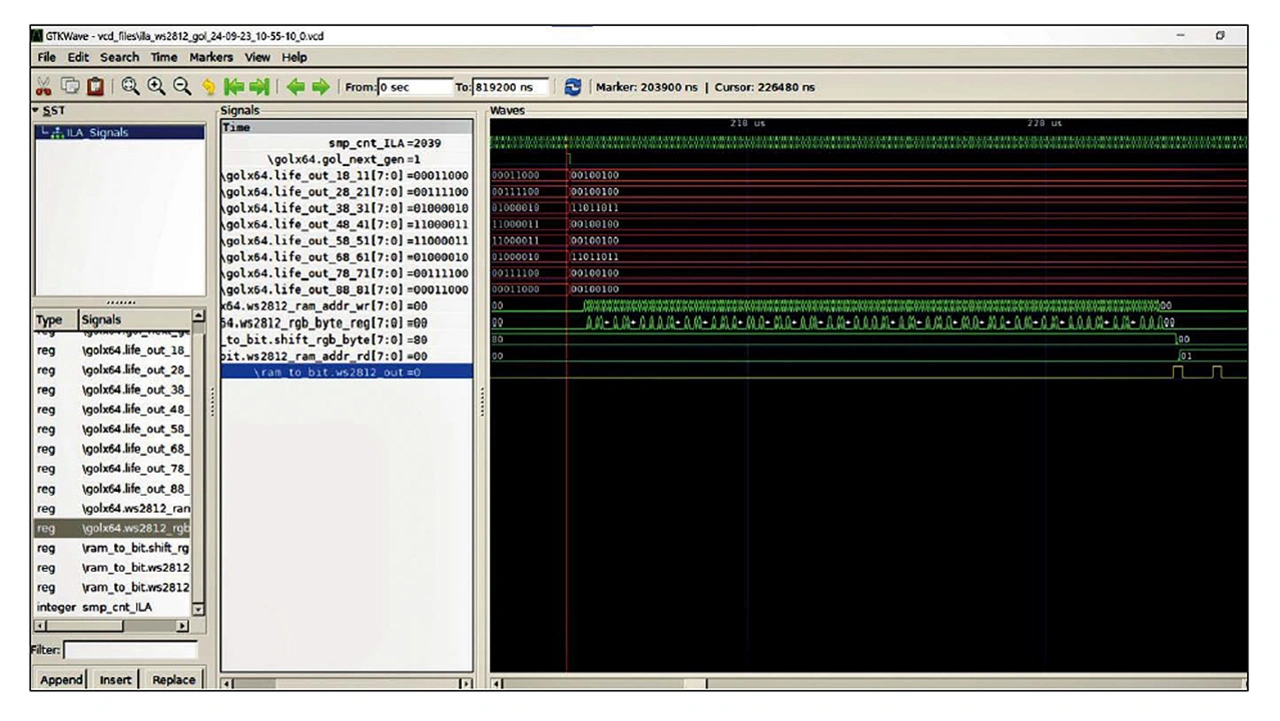Collapse the SST panel triangle
This screenshot has width=1280, height=721.
(36, 110)
